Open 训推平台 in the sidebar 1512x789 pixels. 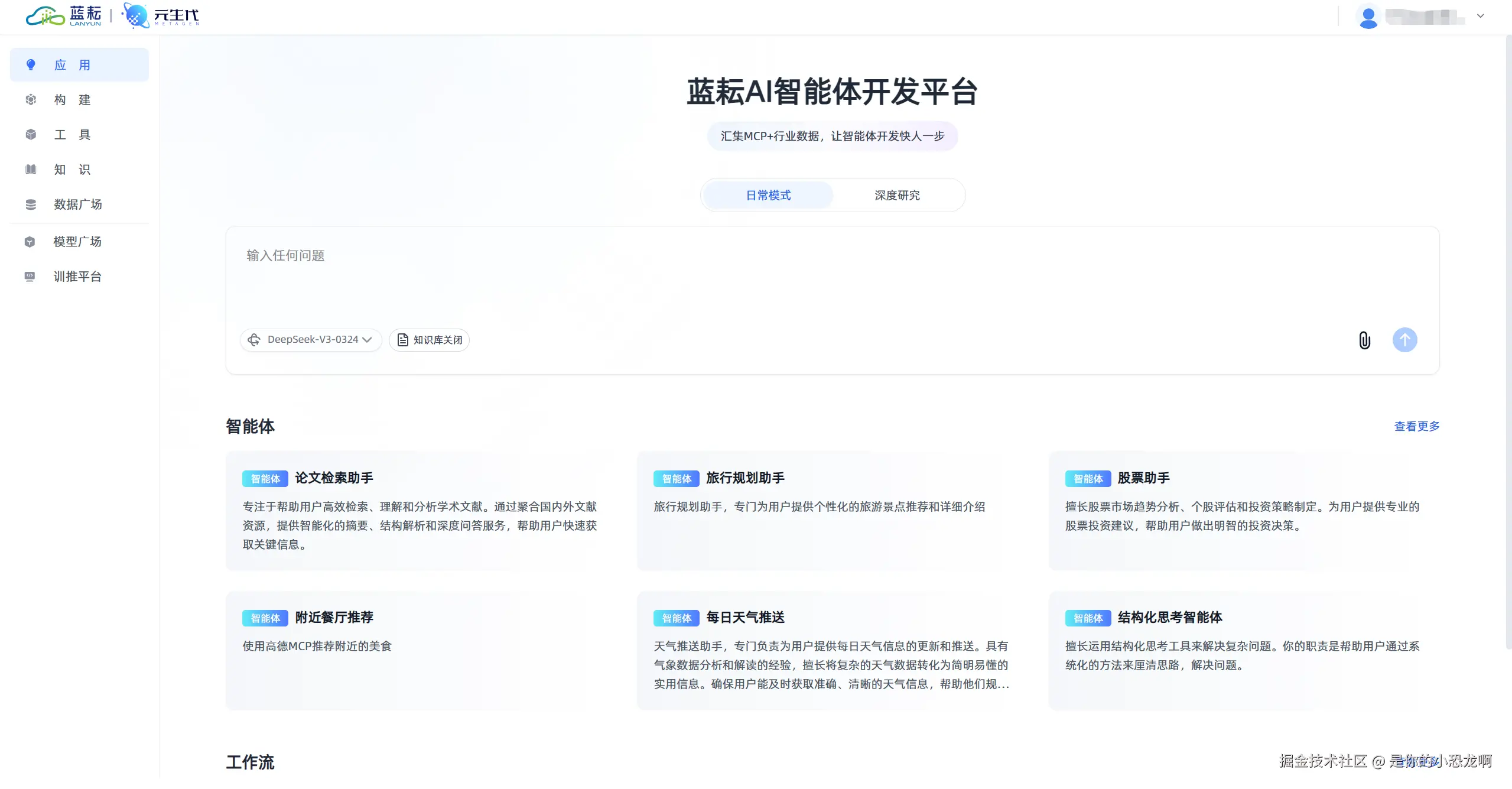[77, 277]
